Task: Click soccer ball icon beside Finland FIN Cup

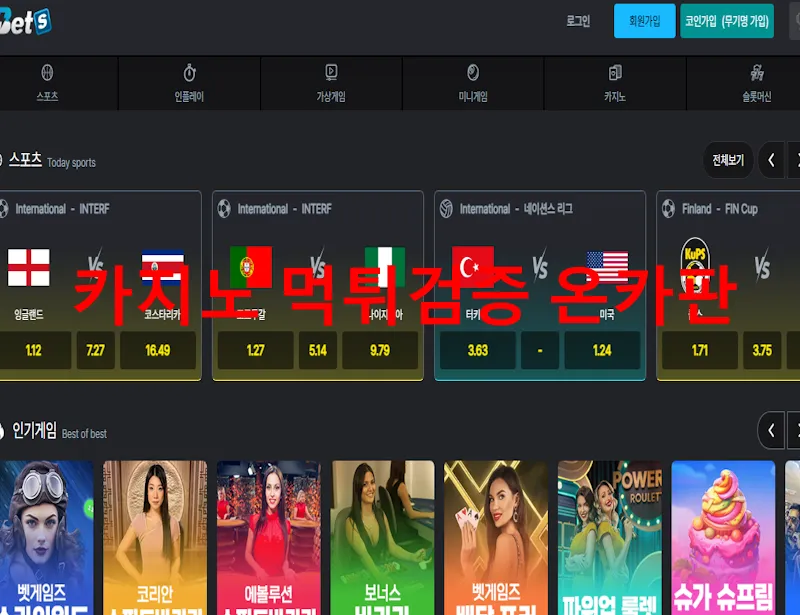Action: (668, 209)
